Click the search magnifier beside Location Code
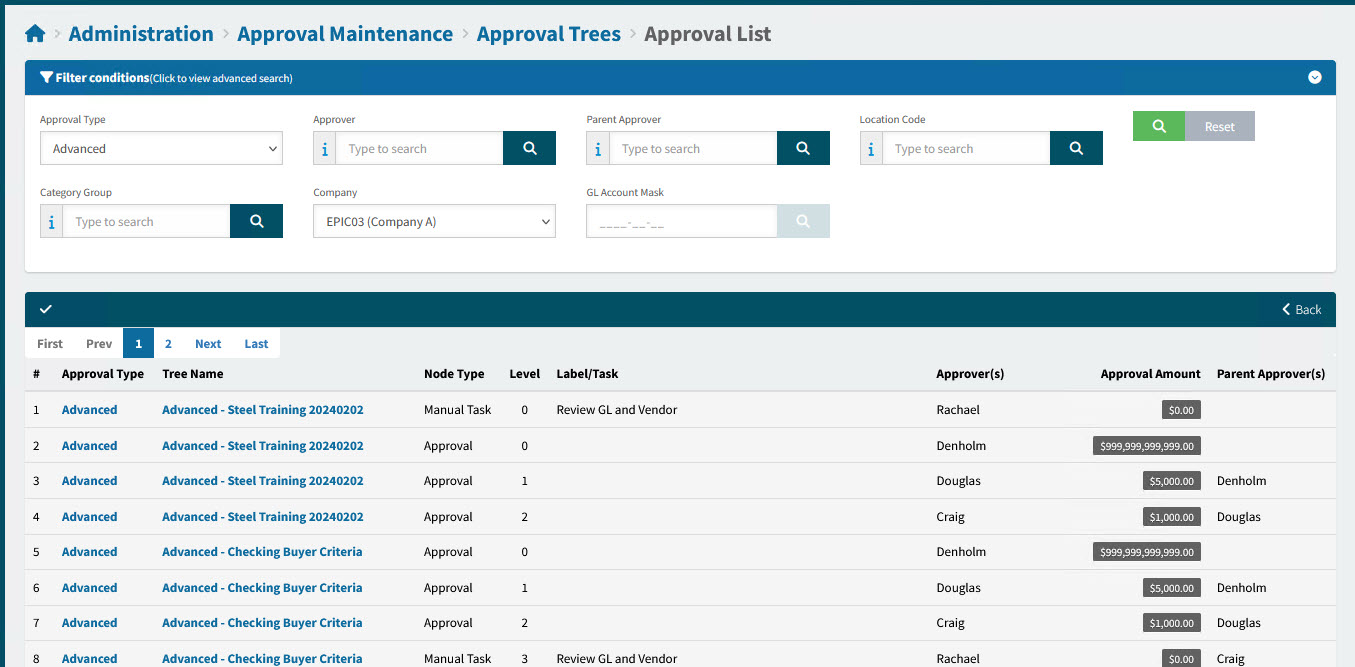Viewport: 1355px width, 667px height. pos(1076,147)
